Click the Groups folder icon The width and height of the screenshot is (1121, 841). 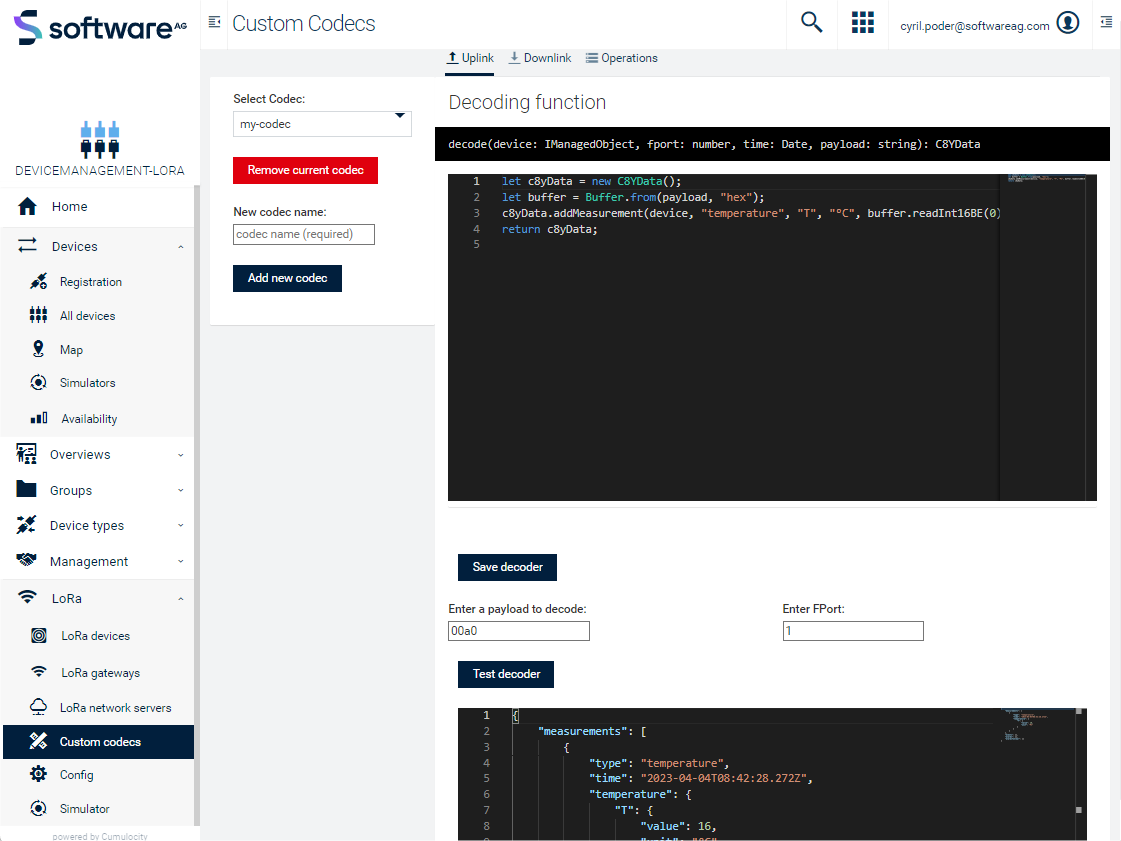click(x=26, y=489)
